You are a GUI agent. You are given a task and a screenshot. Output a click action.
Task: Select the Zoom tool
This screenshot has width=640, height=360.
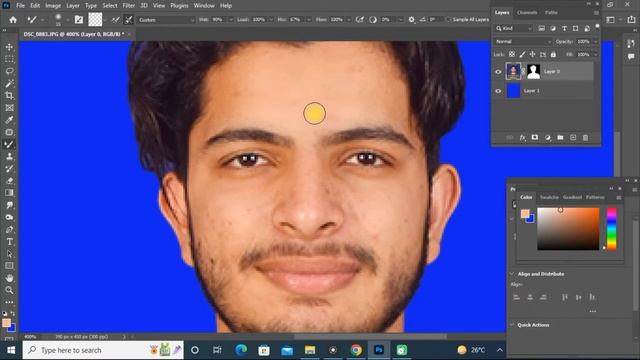click(x=9, y=290)
